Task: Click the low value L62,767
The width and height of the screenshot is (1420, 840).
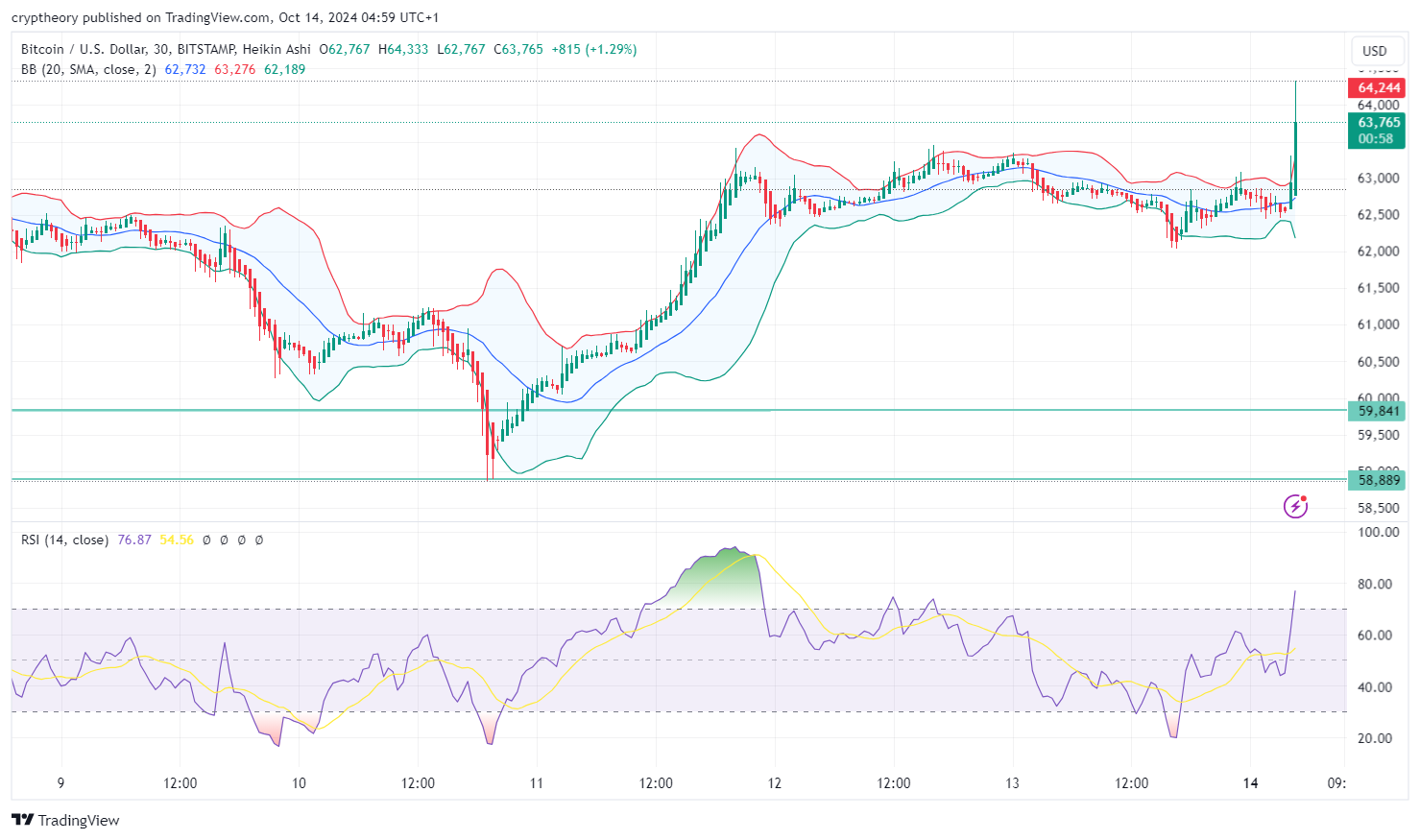Action: [x=461, y=49]
